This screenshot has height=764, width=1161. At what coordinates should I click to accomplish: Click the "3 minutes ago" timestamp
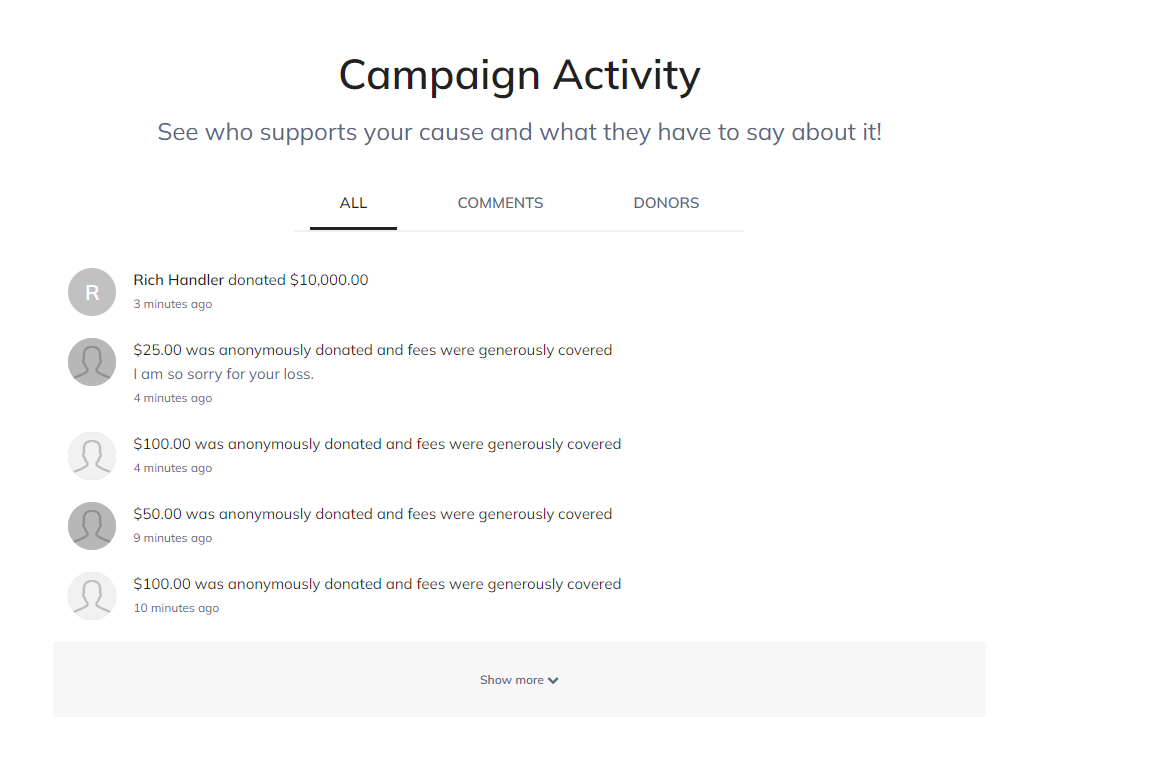tap(173, 304)
